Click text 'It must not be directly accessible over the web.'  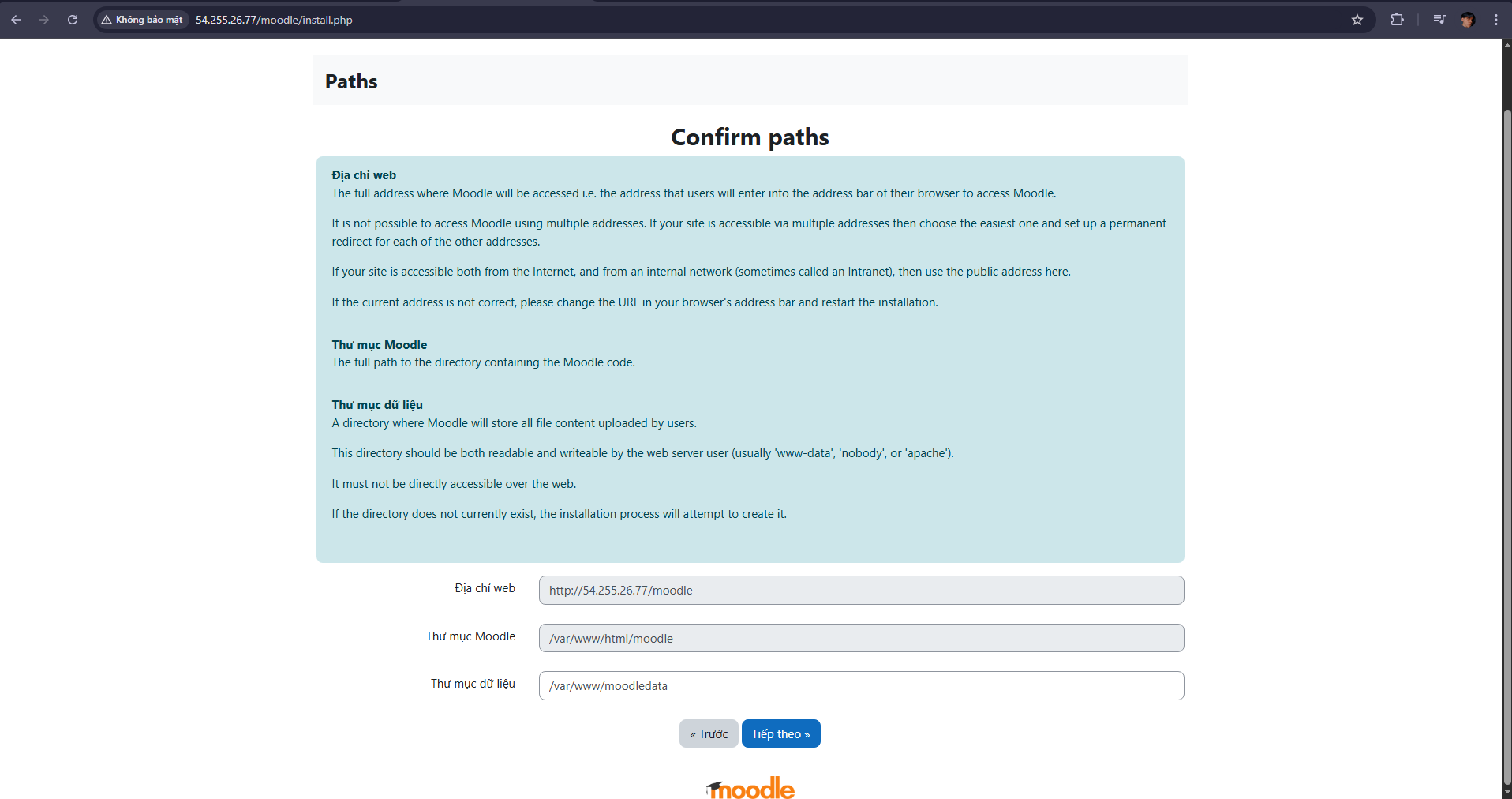[454, 484]
